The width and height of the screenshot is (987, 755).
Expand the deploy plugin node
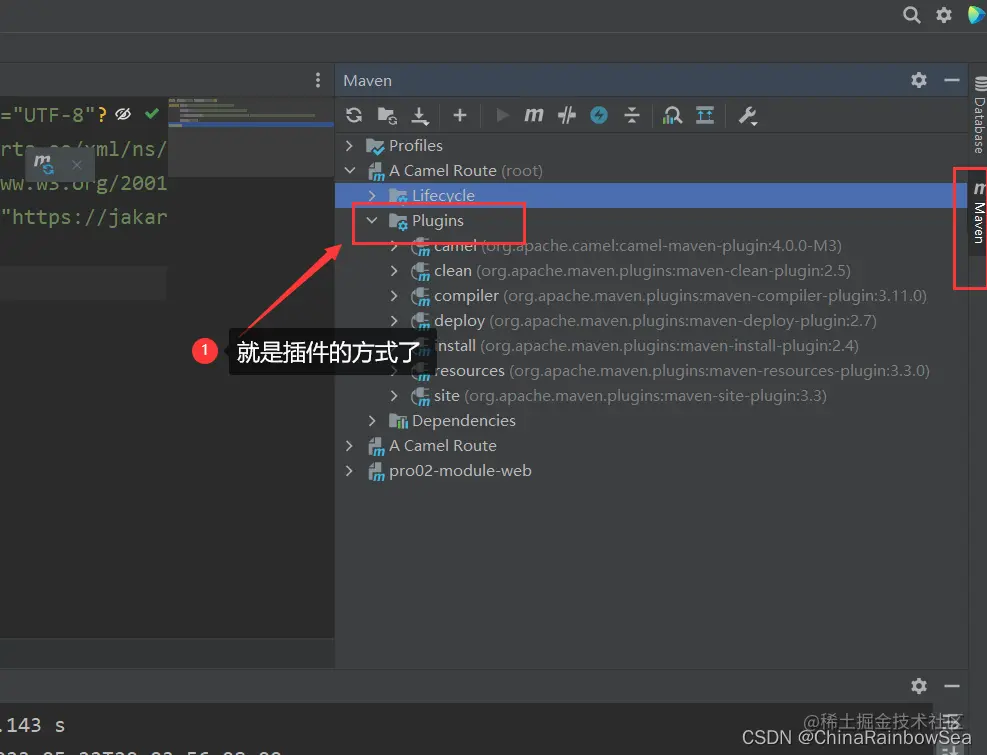(x=394, y=321)
